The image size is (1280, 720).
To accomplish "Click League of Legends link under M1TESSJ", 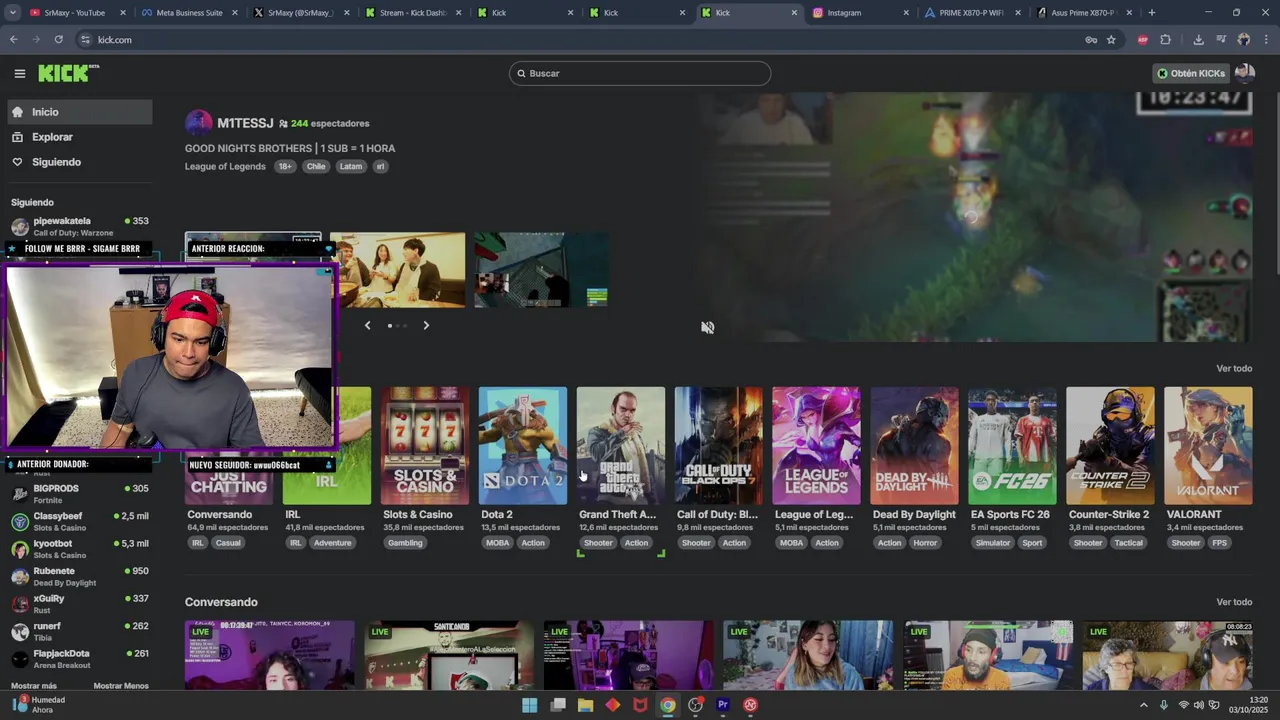I will (x=225, y=167).
